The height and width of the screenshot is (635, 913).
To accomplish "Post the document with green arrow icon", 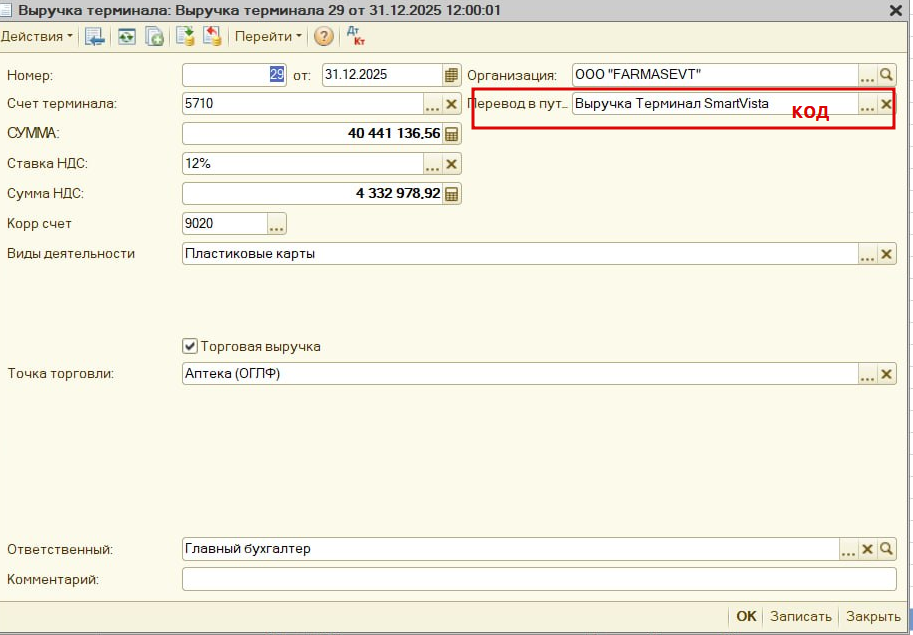I will coord(185,37).
